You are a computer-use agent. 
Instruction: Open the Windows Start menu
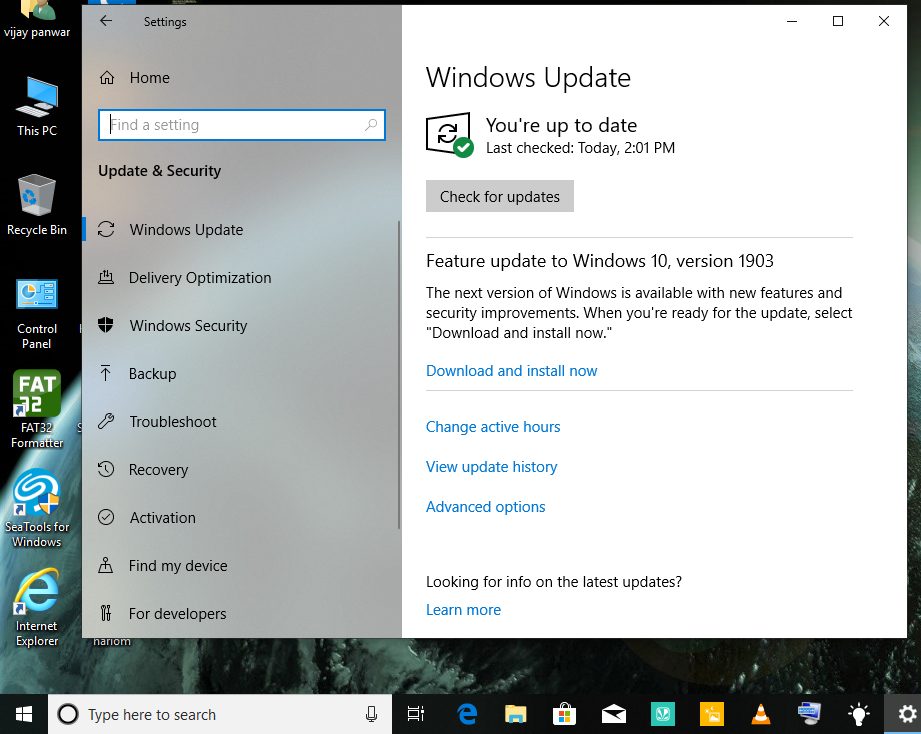pos(23,714)
